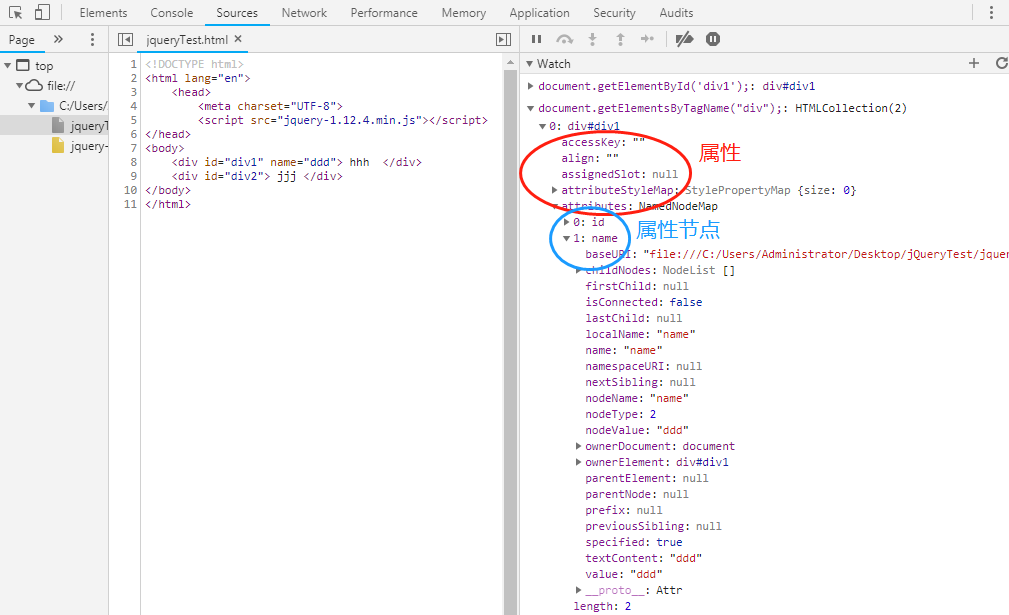This screenshot has width=1009, height=615.
Task: Hide the debugger sidebar icon
Action: 504,40
